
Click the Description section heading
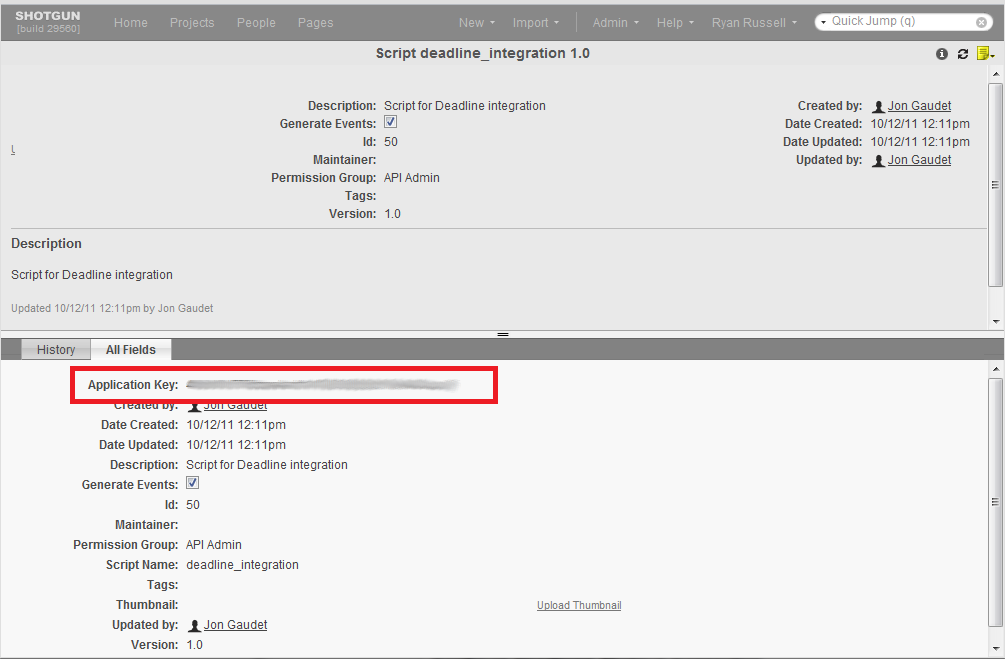pos(46,244)
